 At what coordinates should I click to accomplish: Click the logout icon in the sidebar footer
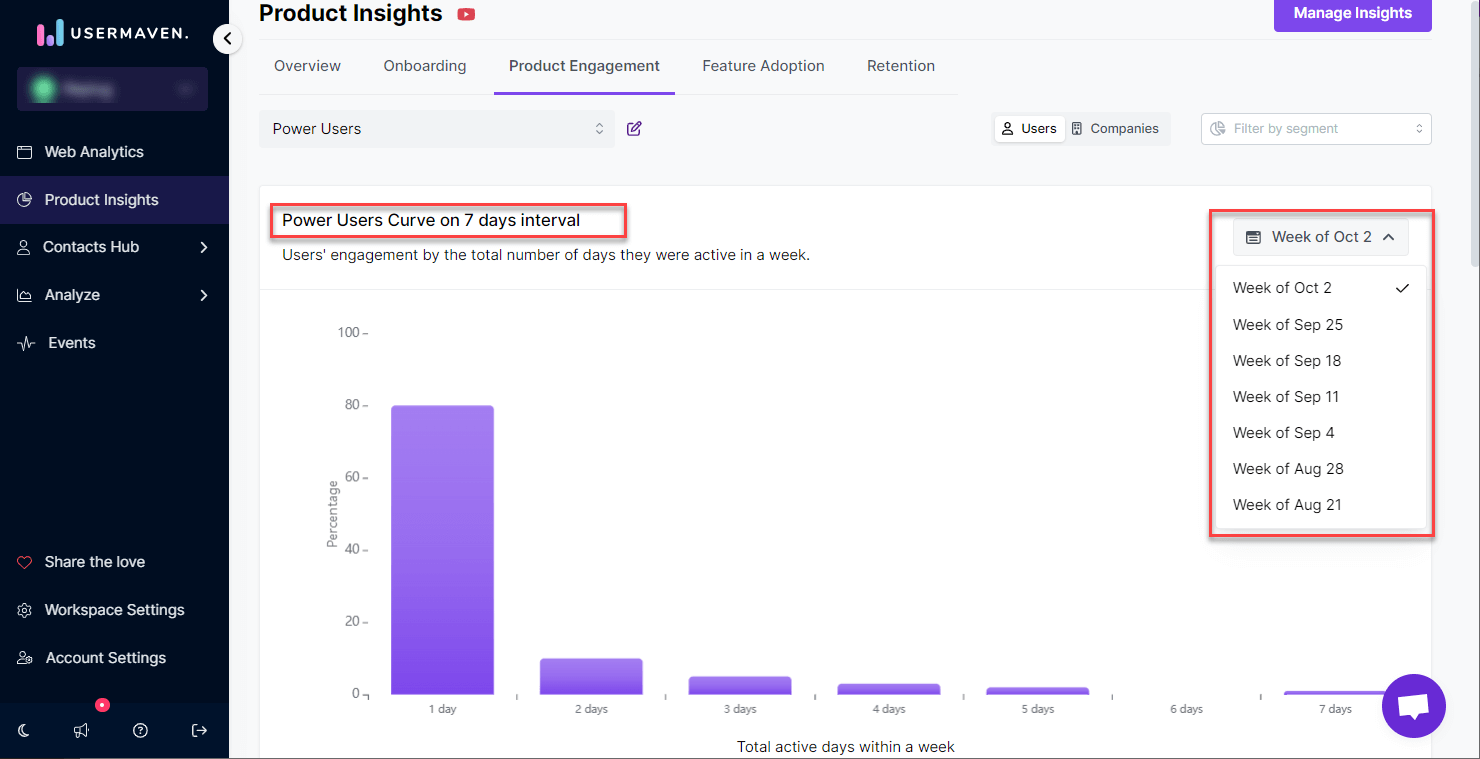(199, 731)
